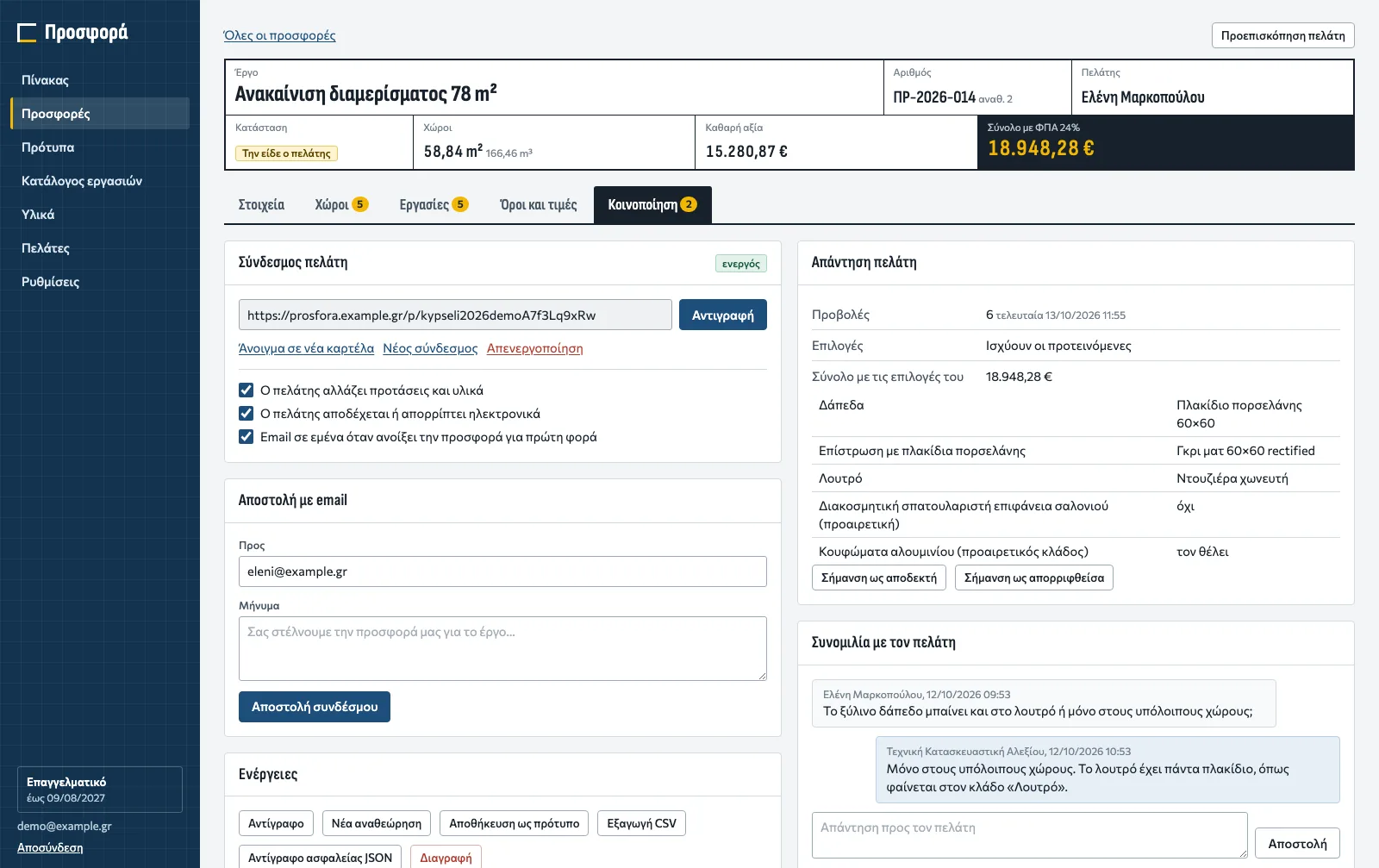Viewport: 1379px width, 868px height.
Task: Open Πελάτες in the sidebar
Action: [100, 248]
